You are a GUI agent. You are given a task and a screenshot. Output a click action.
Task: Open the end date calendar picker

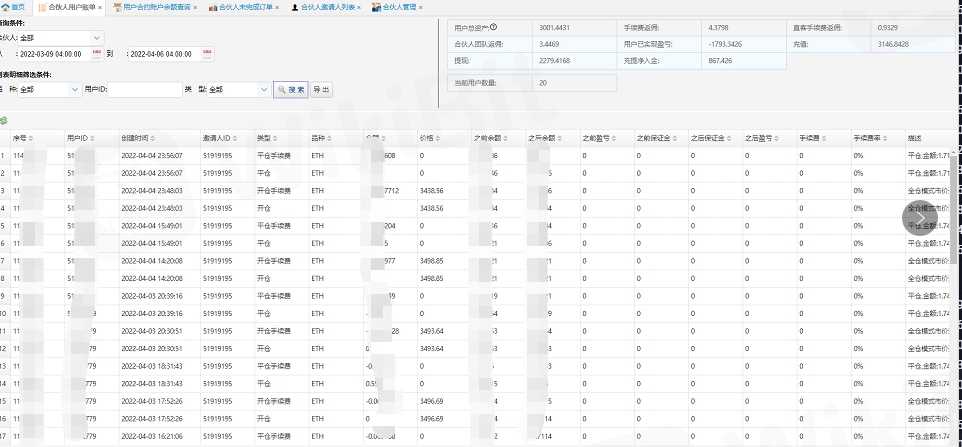[x=207, y=54]
